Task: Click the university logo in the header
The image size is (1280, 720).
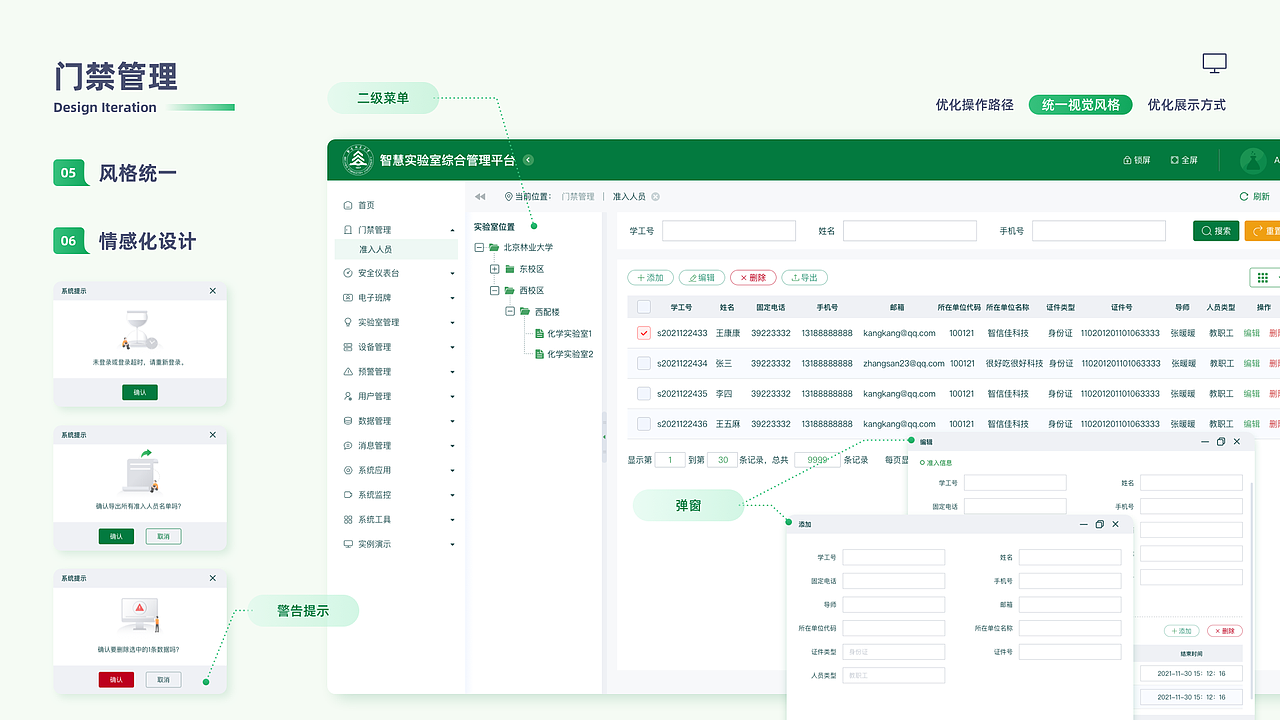Action: (x=358, y=160)
